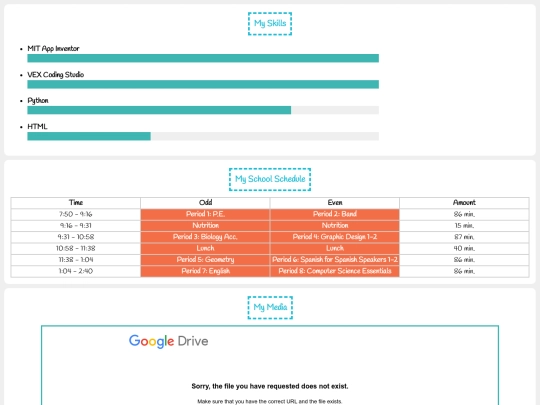Click the Lunch cell in Odd column

pos(205,248)
